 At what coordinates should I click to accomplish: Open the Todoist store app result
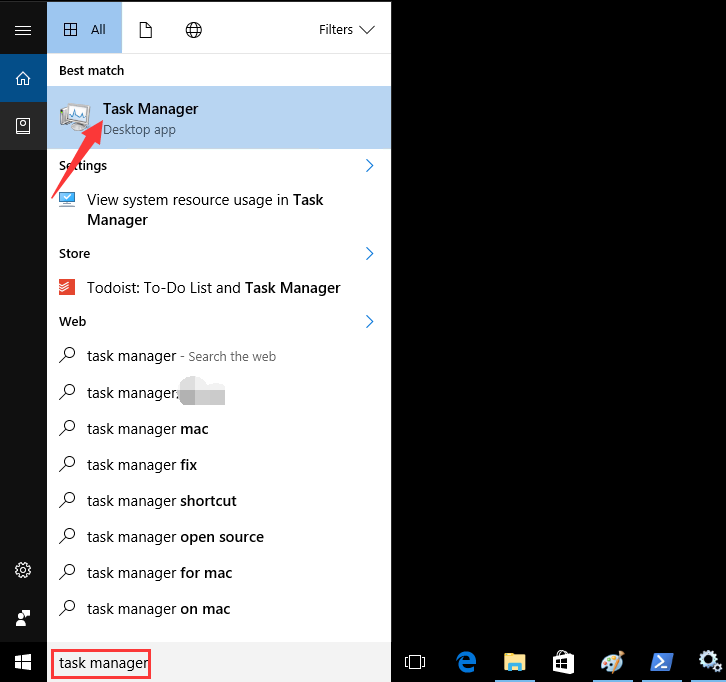coord(213,288)
